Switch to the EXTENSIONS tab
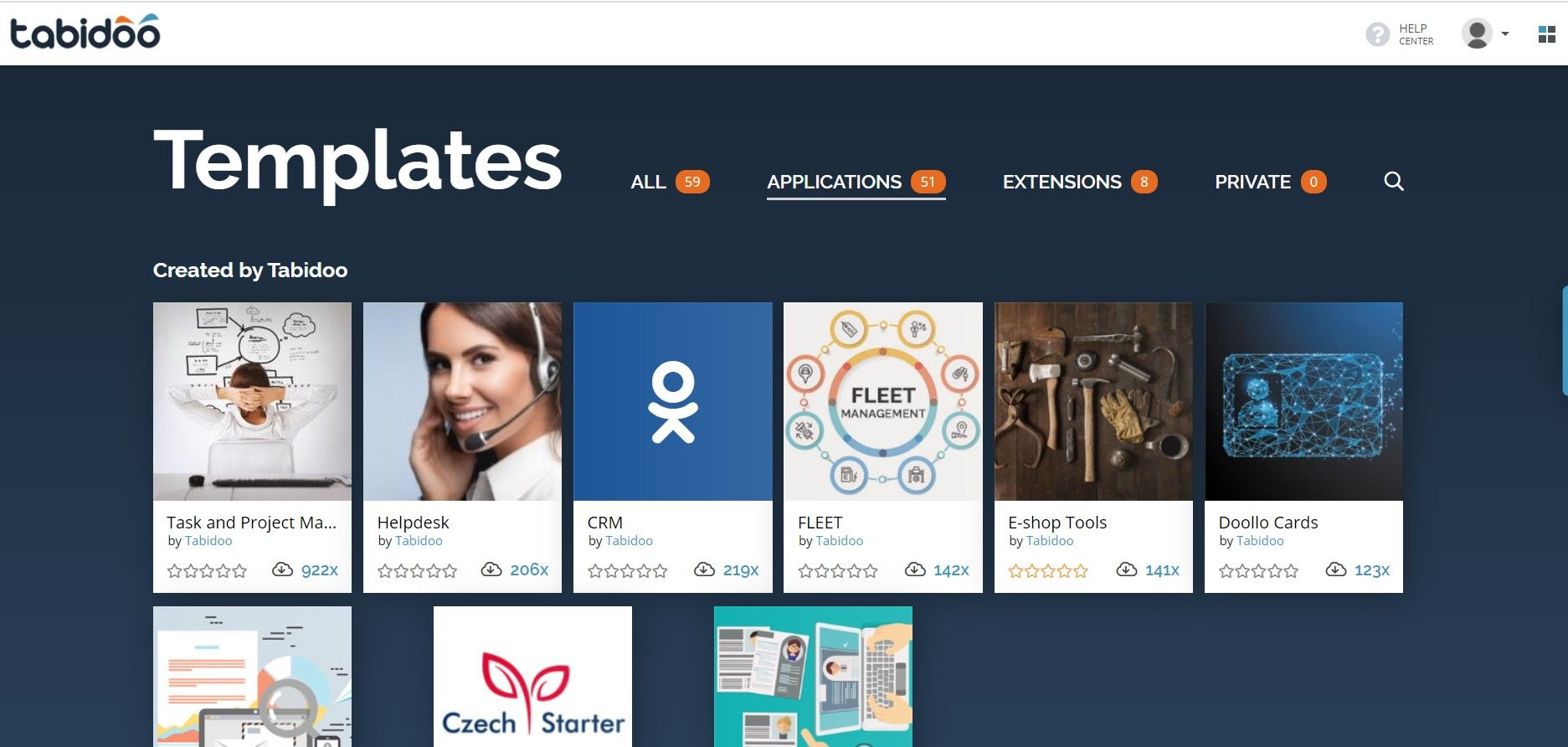Viewport: 1568px width, 747px height. pos(1080,182)
